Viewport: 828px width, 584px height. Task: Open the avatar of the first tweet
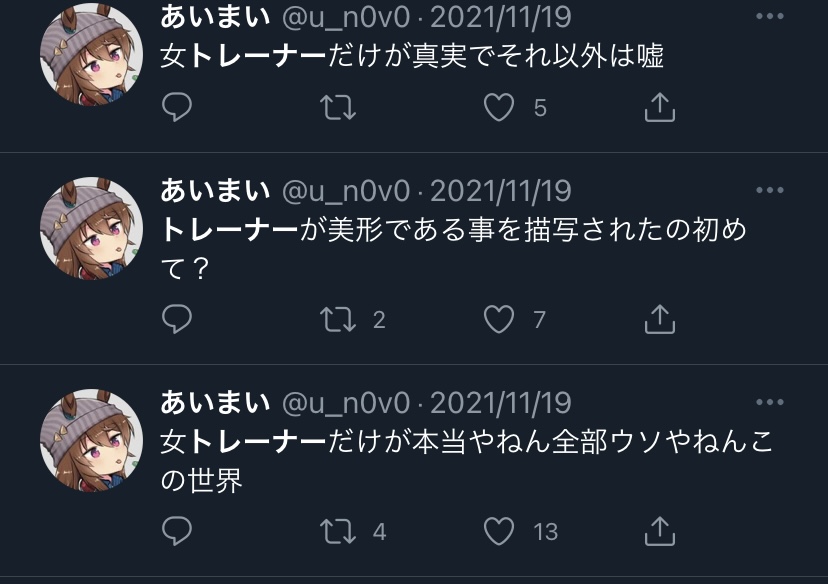(91, 54)
